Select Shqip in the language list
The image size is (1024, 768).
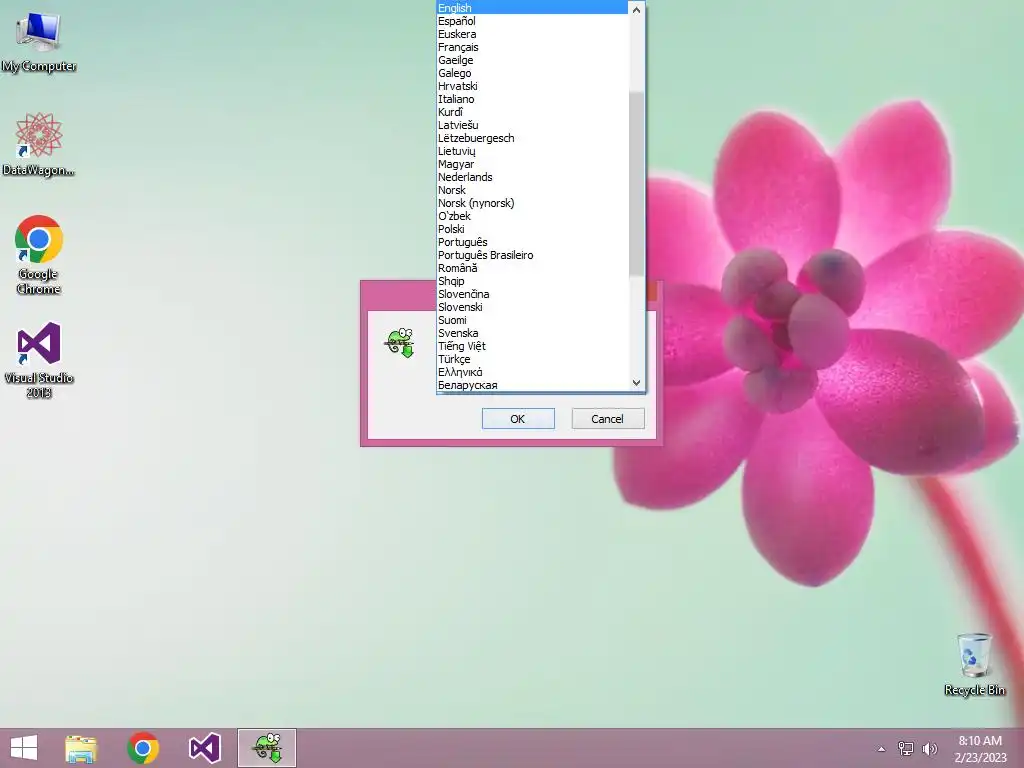coord(532,281)
